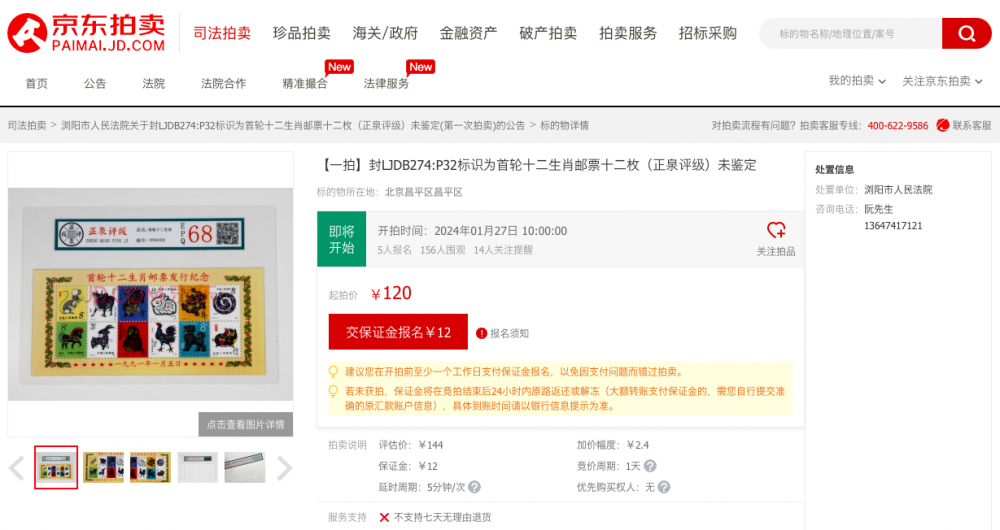This screenshot has height=530, width=1000.
Task: Click the previous thumbnails arrow
Action: [17, 468]
